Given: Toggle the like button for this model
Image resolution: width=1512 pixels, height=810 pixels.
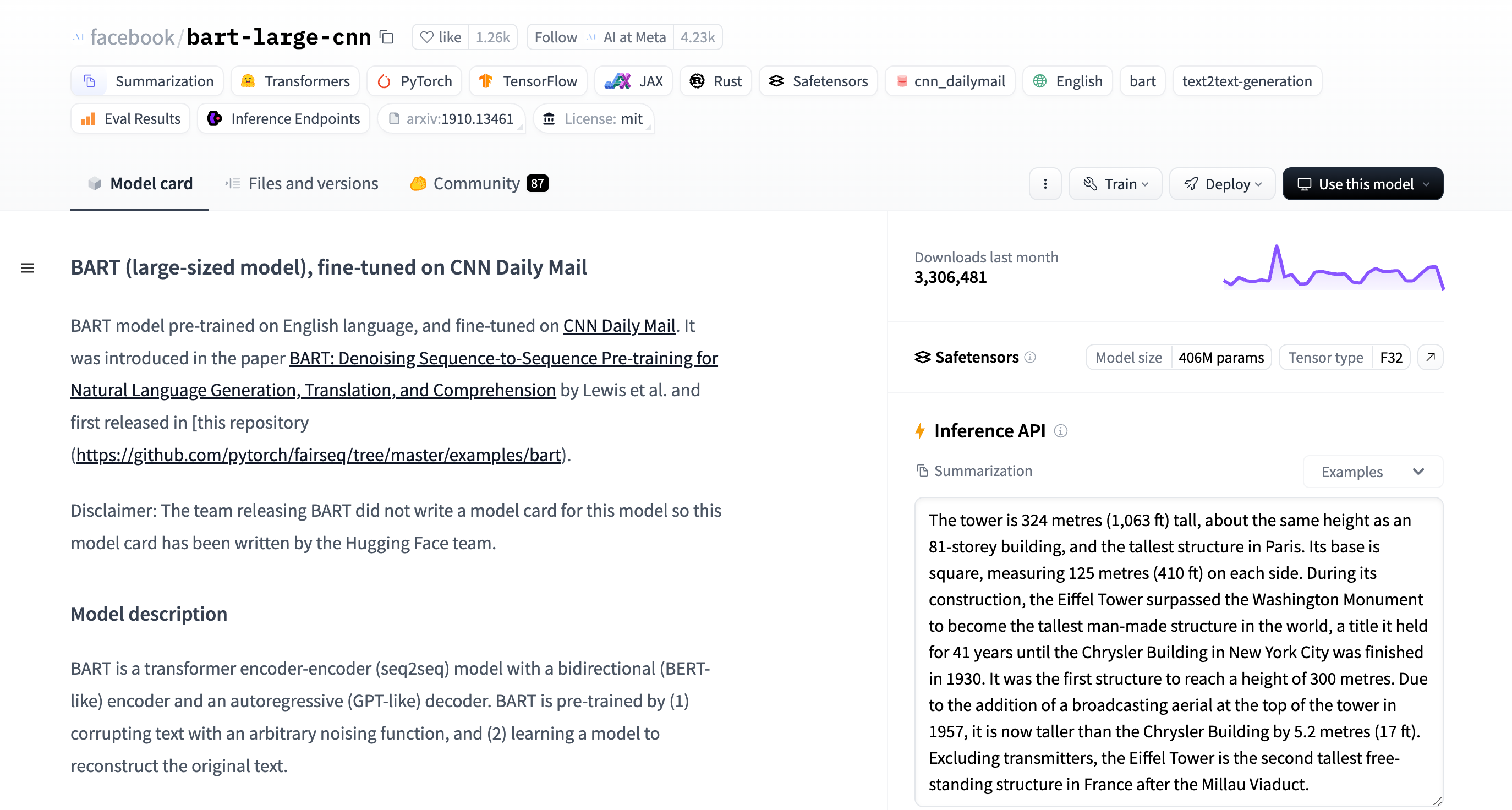Looking at the screenshot, I should (x=440, y=37).
